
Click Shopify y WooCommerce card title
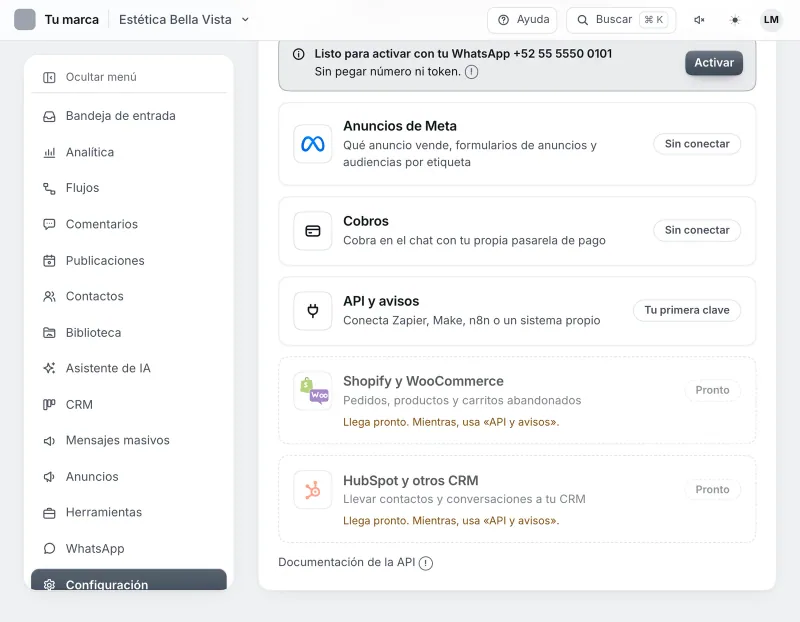point(423,381)
